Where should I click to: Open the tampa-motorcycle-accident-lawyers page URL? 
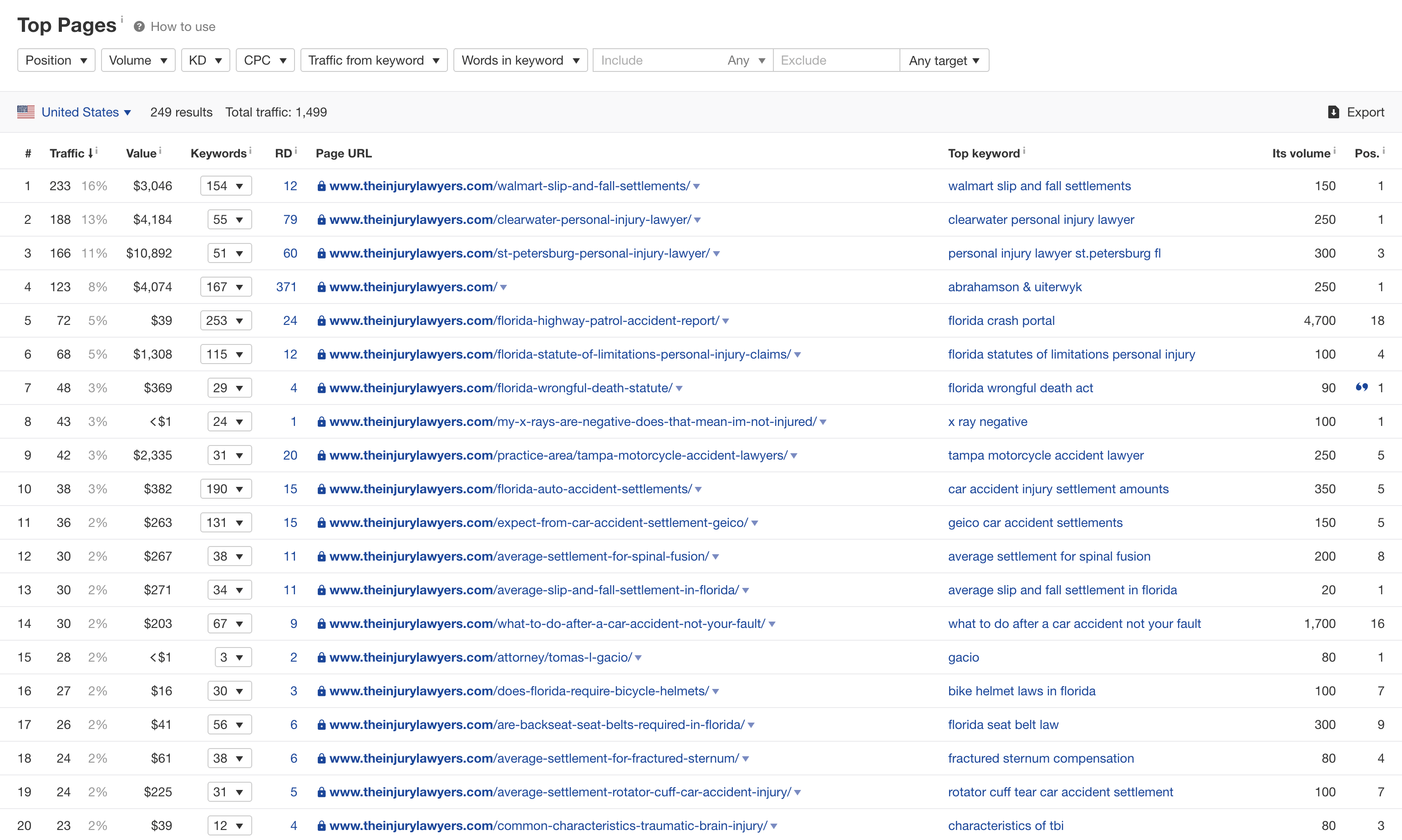559,455
